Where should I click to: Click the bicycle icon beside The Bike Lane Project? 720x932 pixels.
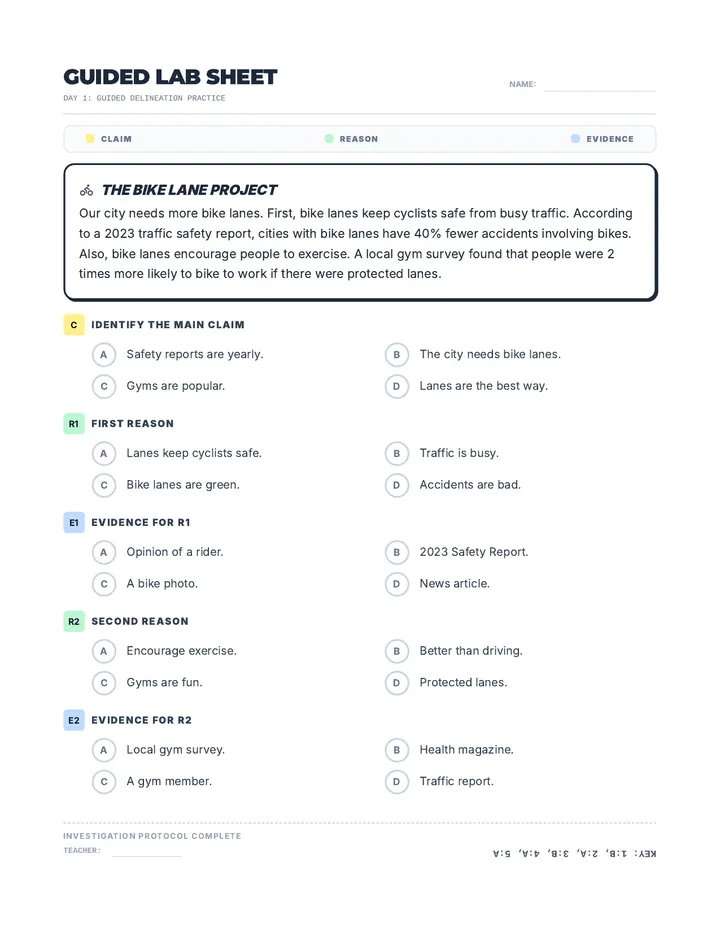[86, 190]
